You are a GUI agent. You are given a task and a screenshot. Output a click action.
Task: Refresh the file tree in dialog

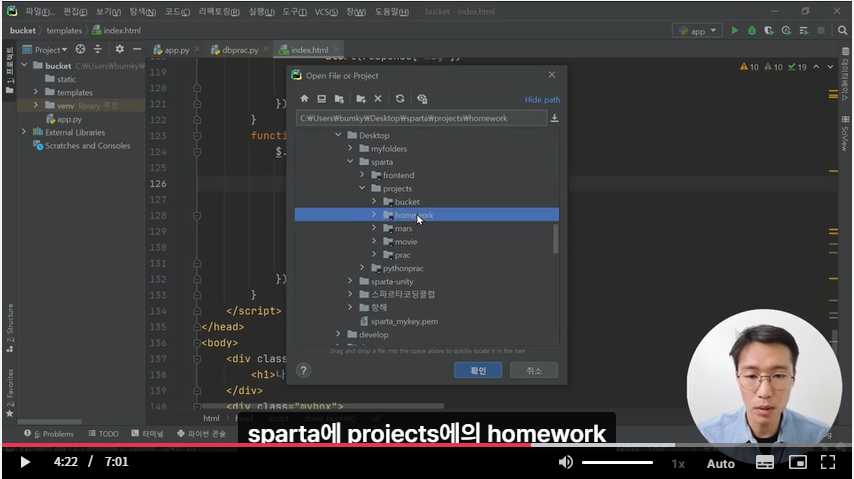click(x=400, y=99)
